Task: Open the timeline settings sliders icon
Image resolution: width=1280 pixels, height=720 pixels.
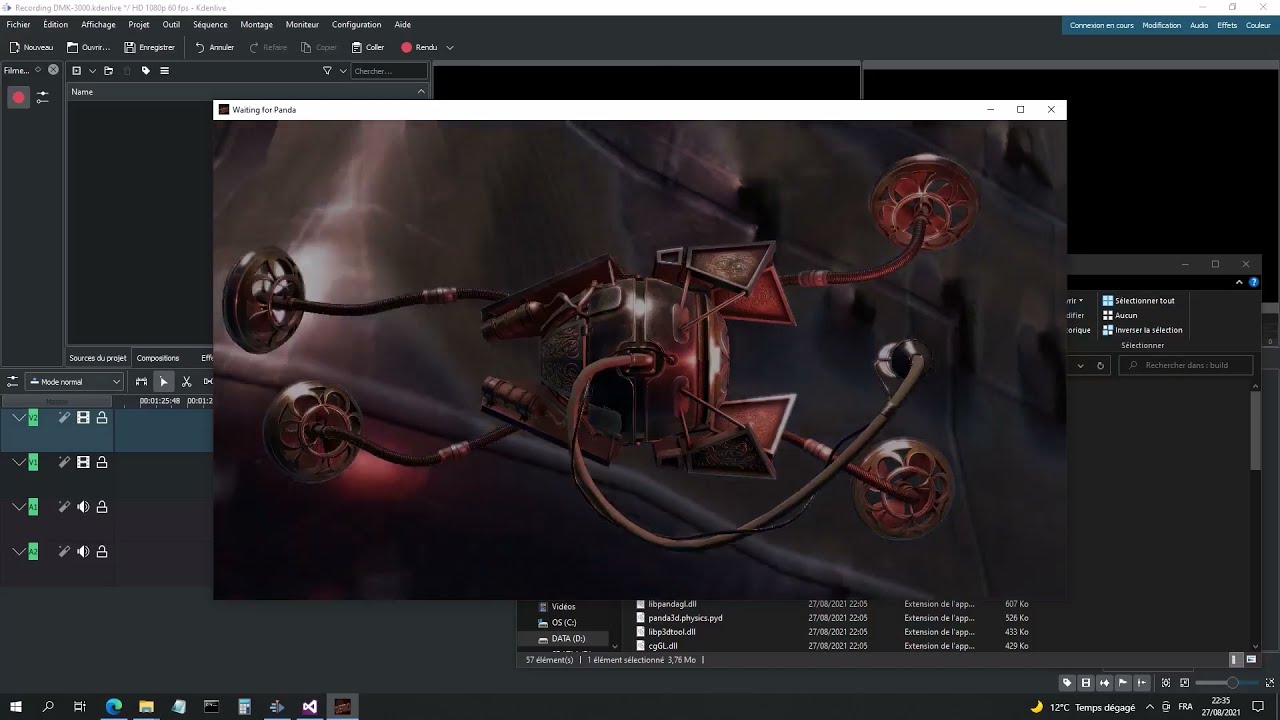Action: (12, 382)
